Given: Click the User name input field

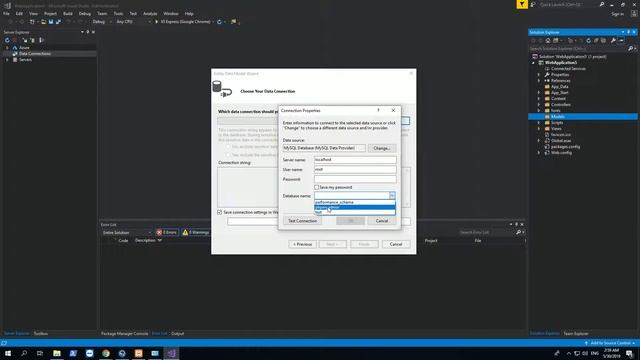Looking at the screenshot, I should coord(355,169).
